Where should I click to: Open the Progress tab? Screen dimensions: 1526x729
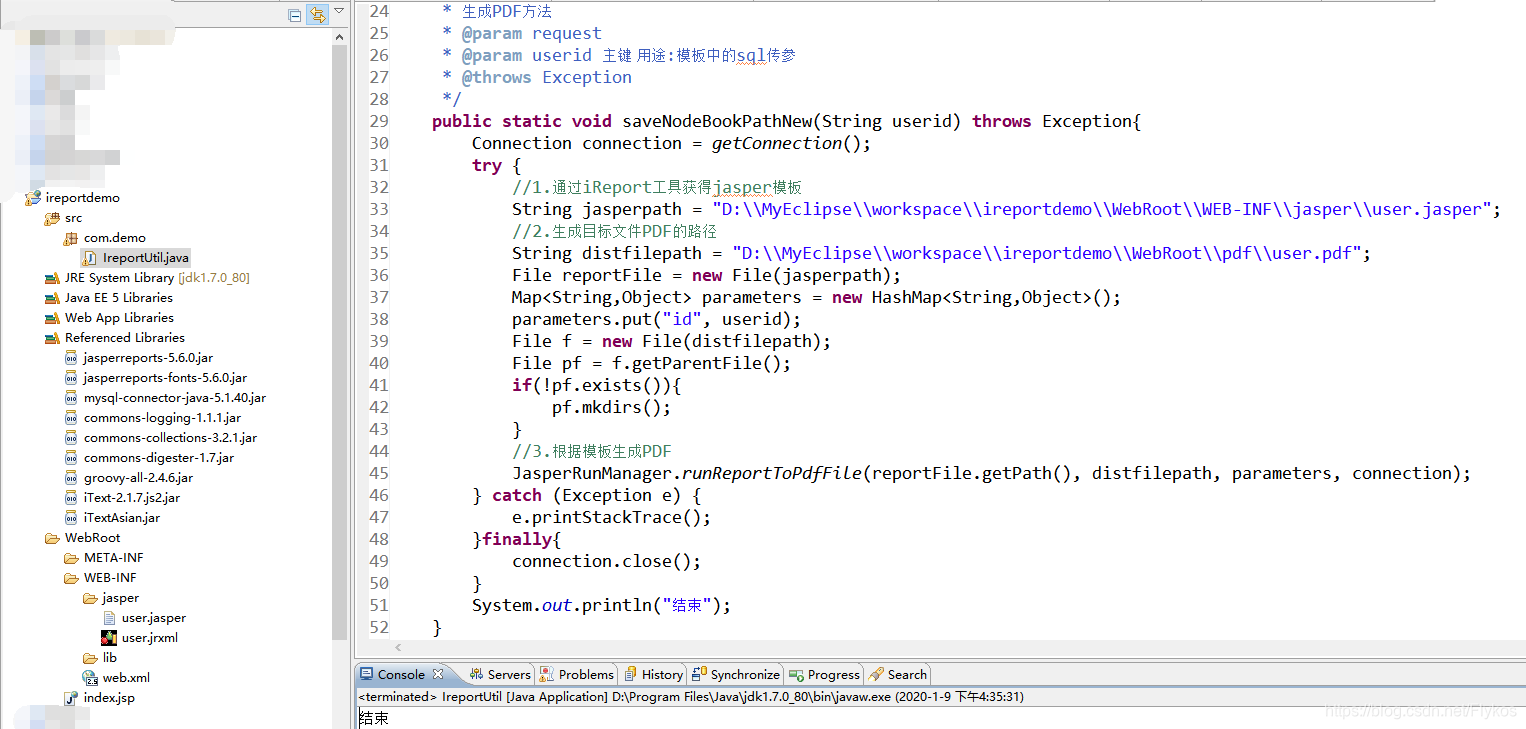tap(824, 674)
